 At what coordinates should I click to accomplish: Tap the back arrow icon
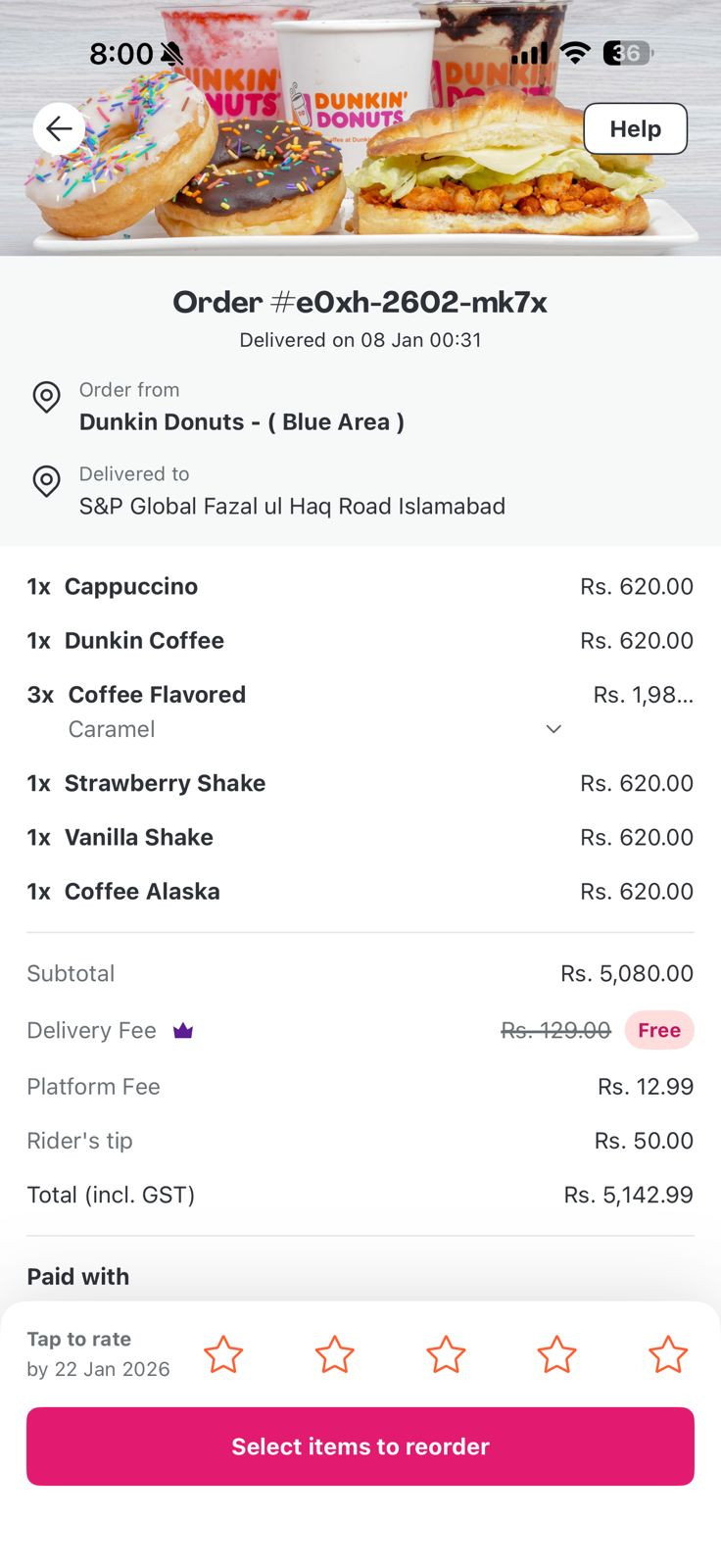pyautogui.click(x=59, y=128)
